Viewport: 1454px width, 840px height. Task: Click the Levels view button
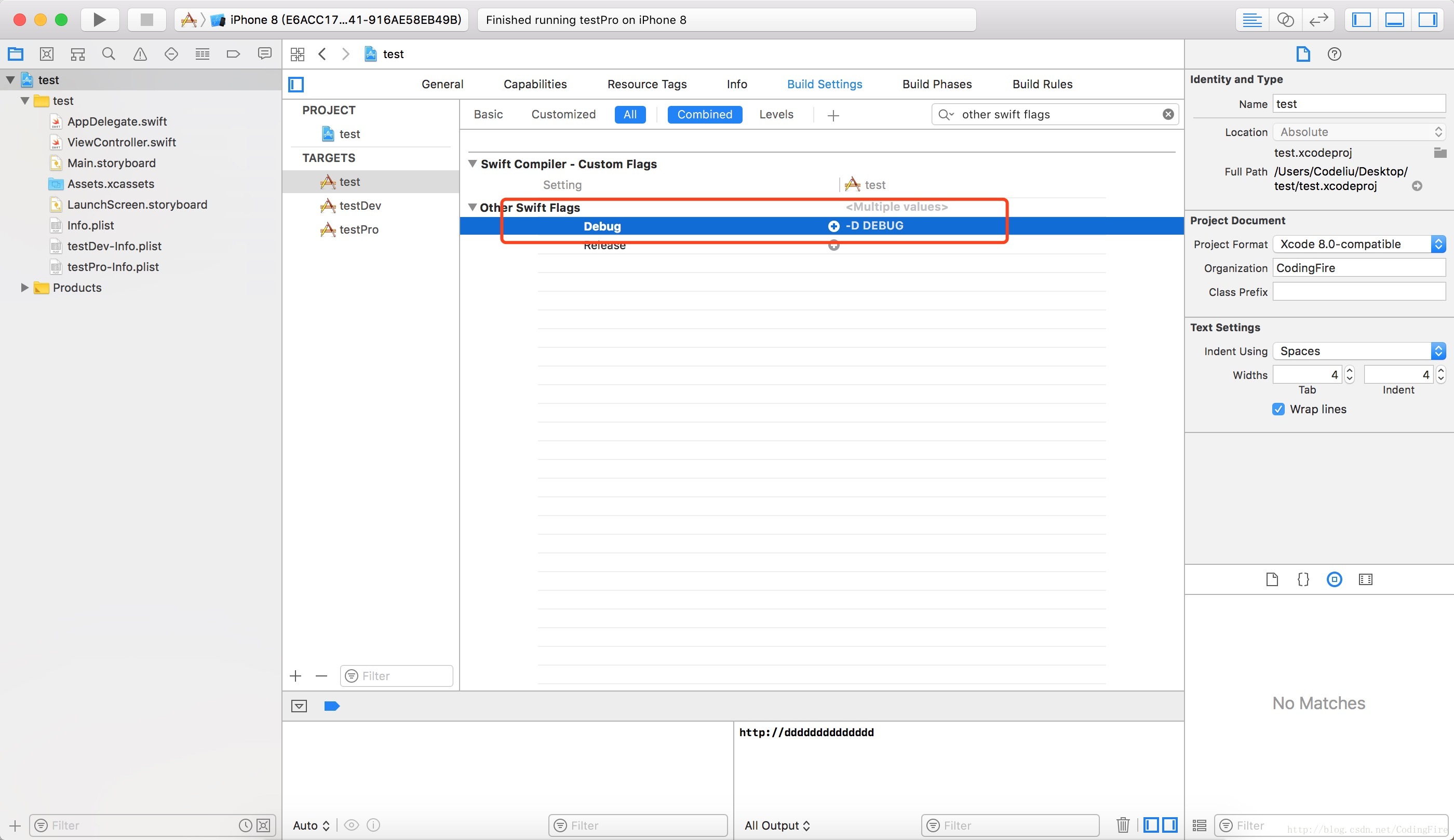click(x=777, y=113)
